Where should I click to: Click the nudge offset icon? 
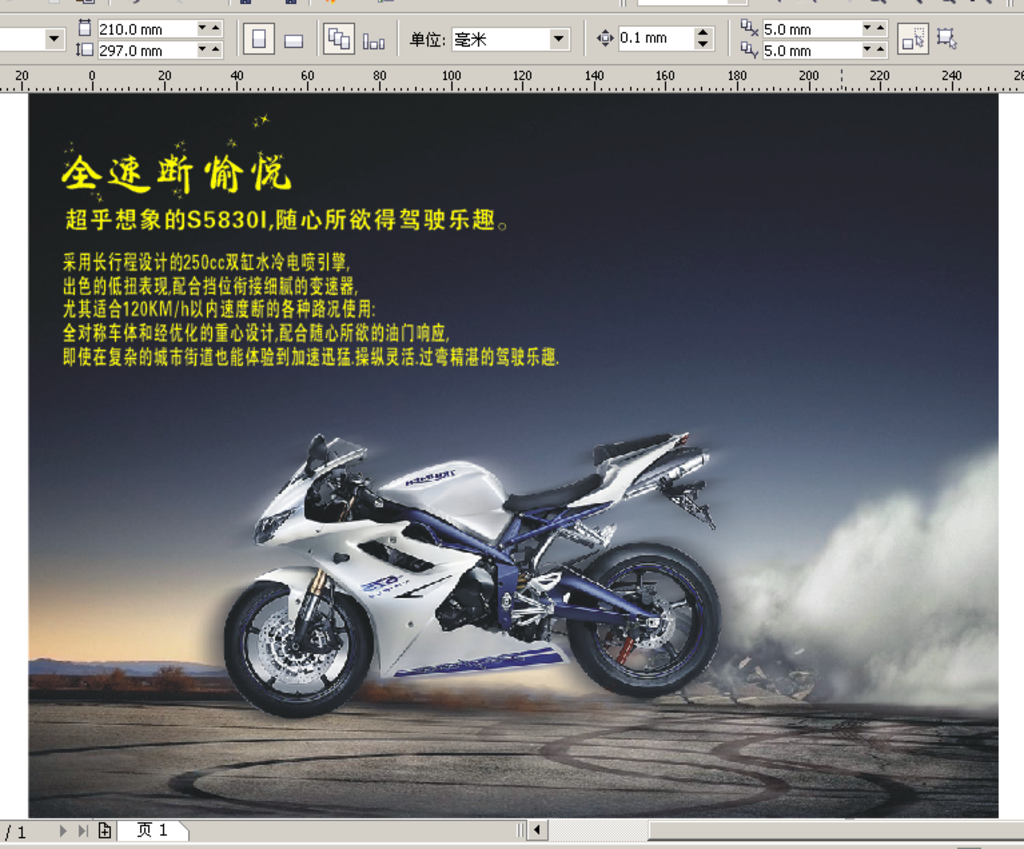605,39
